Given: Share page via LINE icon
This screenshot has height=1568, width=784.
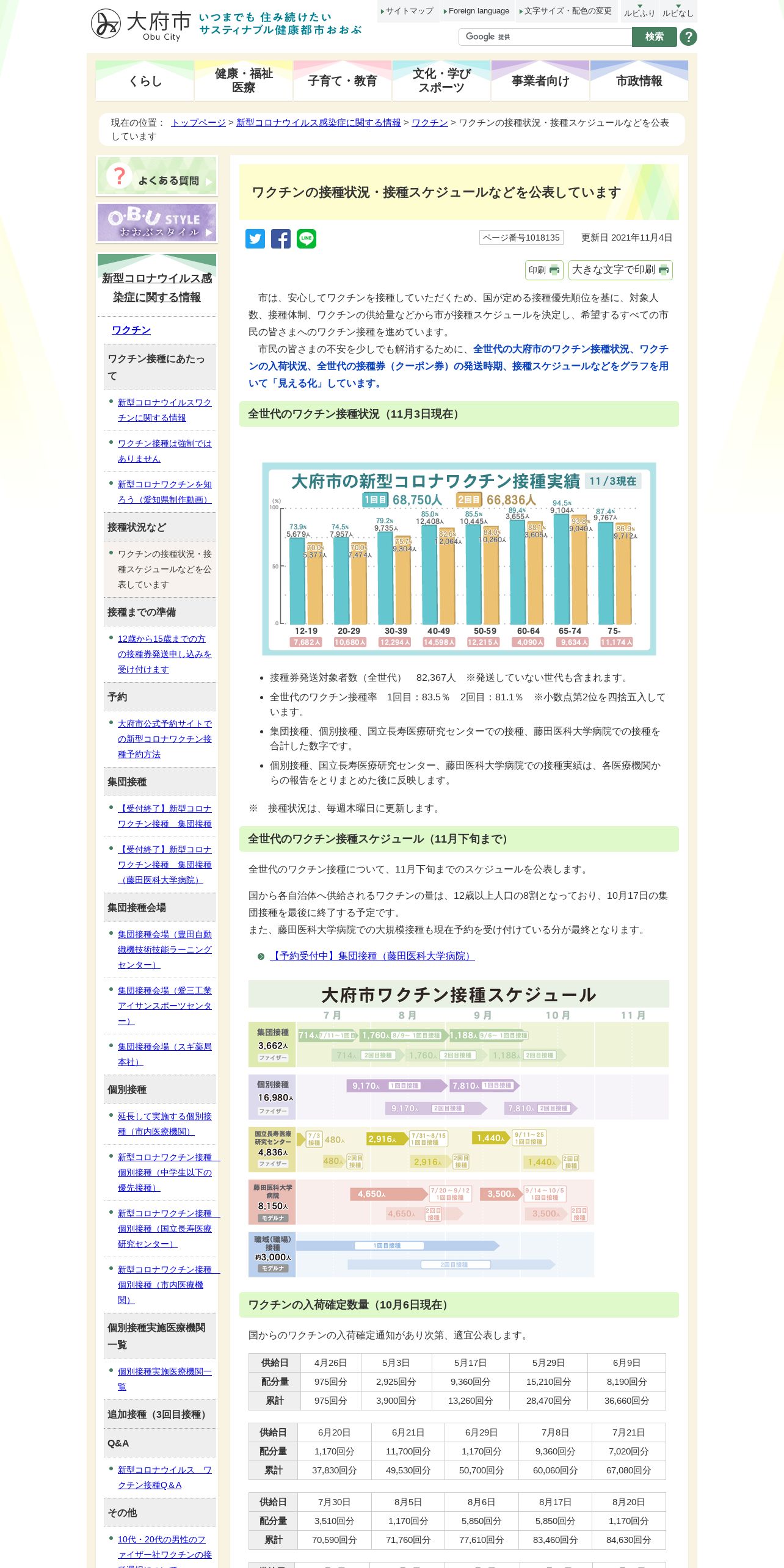Looking at the screenshot, I should tap(307, 239).
